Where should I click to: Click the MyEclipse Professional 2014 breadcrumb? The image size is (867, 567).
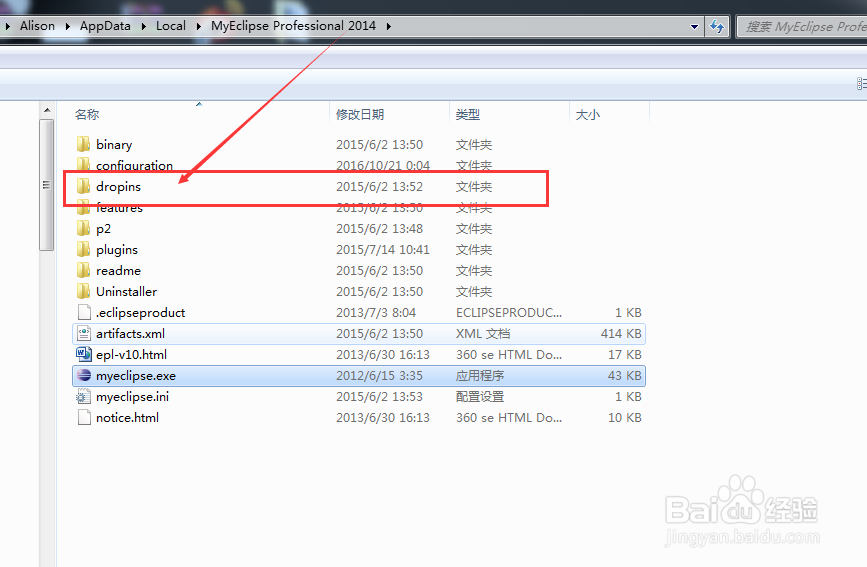293,26
